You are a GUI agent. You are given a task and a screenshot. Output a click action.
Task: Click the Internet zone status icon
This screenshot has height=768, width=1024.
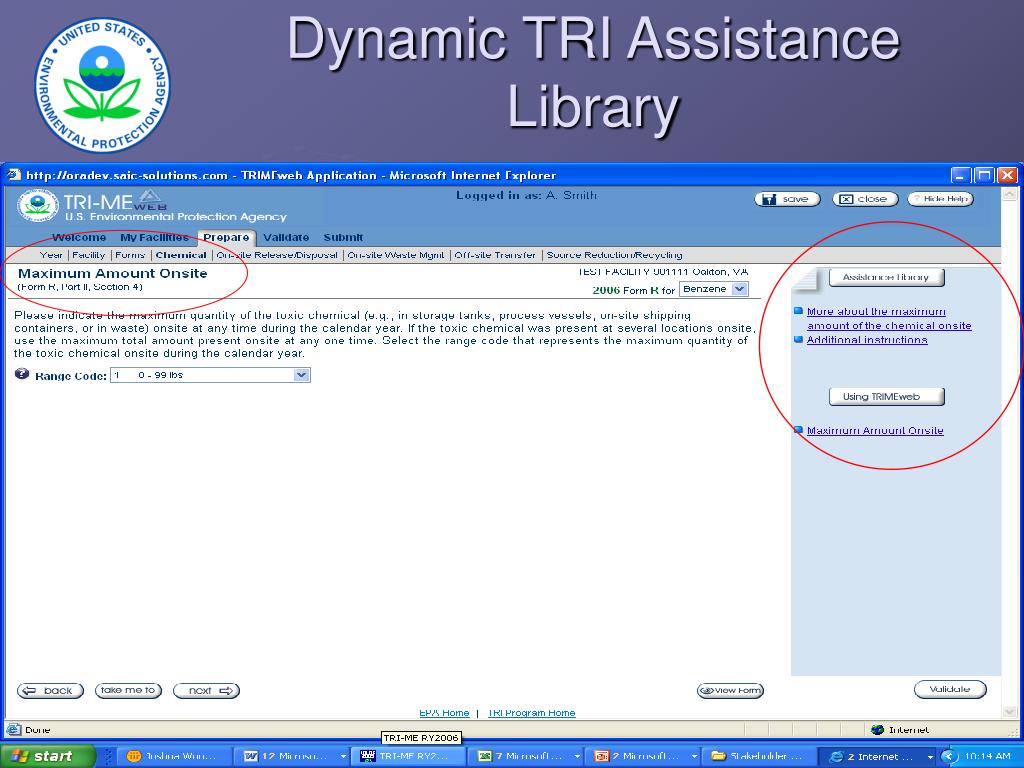pos(878,729)
